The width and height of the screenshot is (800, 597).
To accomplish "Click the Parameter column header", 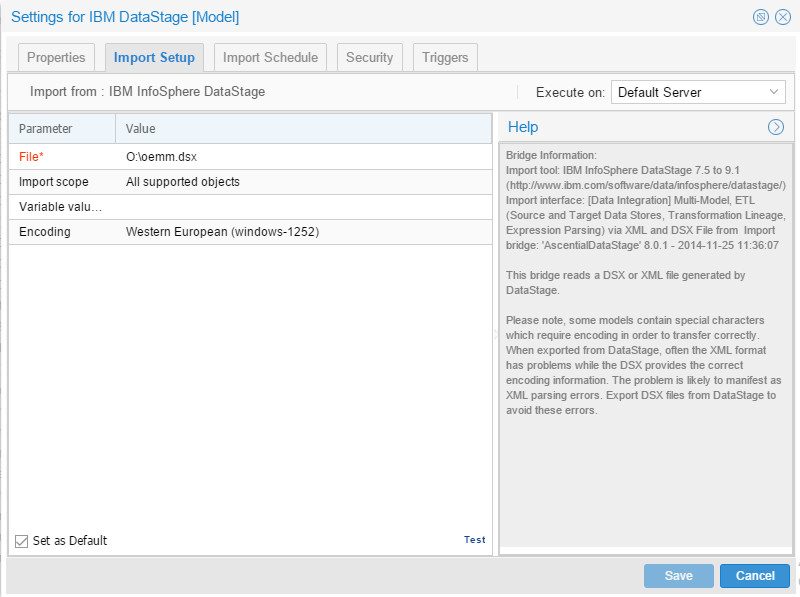I will pos(62,129).
